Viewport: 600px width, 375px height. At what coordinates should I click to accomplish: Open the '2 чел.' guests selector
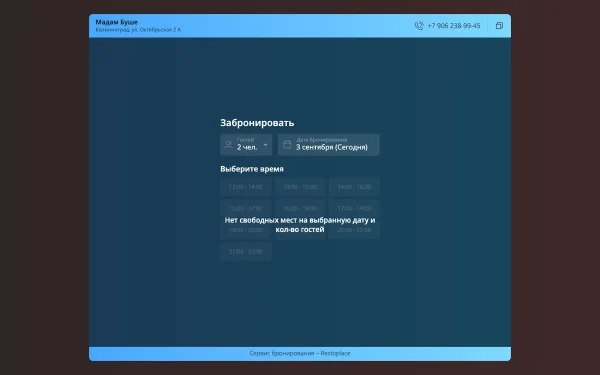[246, 145]
